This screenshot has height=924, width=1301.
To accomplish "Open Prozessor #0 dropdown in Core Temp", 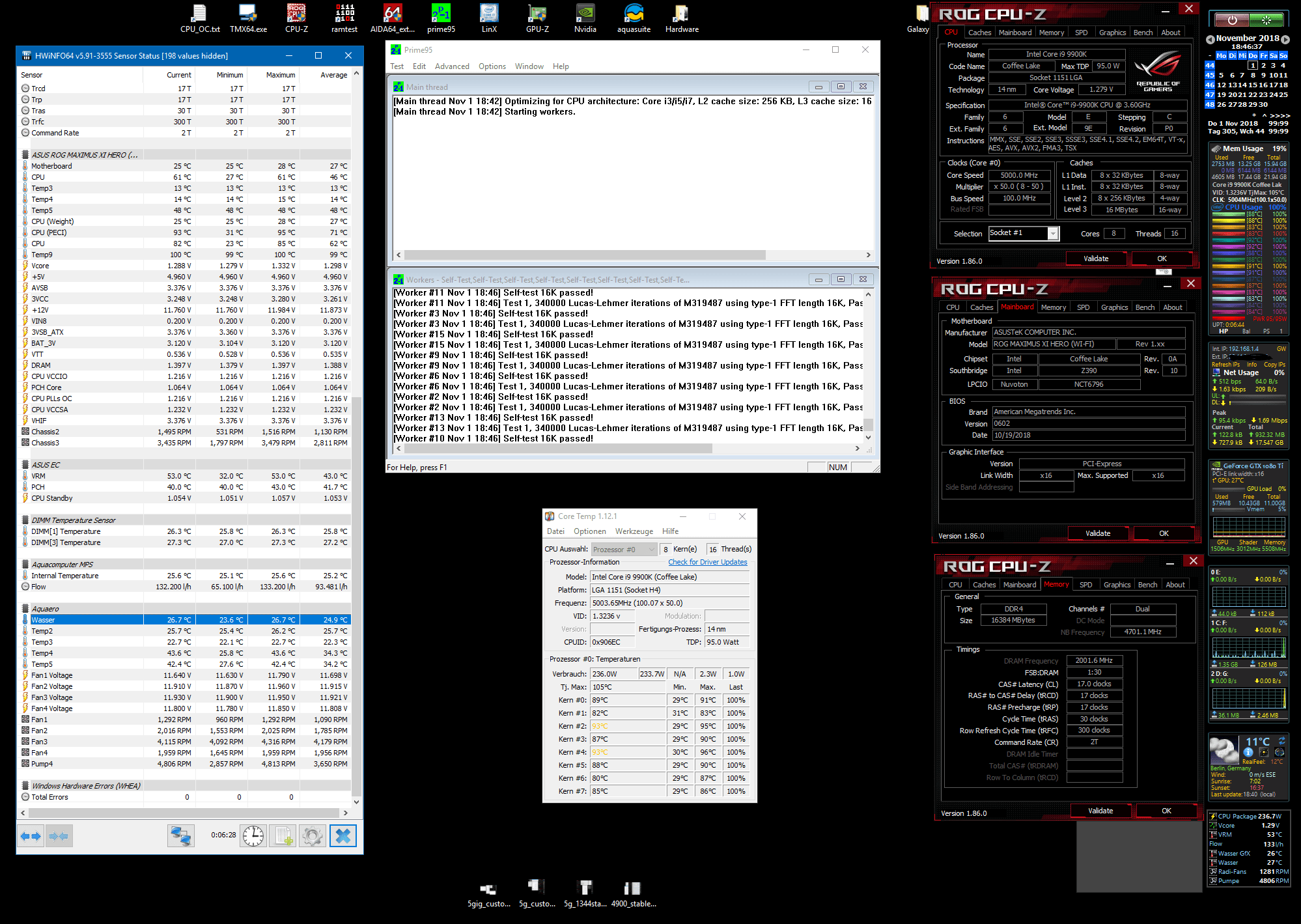I will click(624, 549).
